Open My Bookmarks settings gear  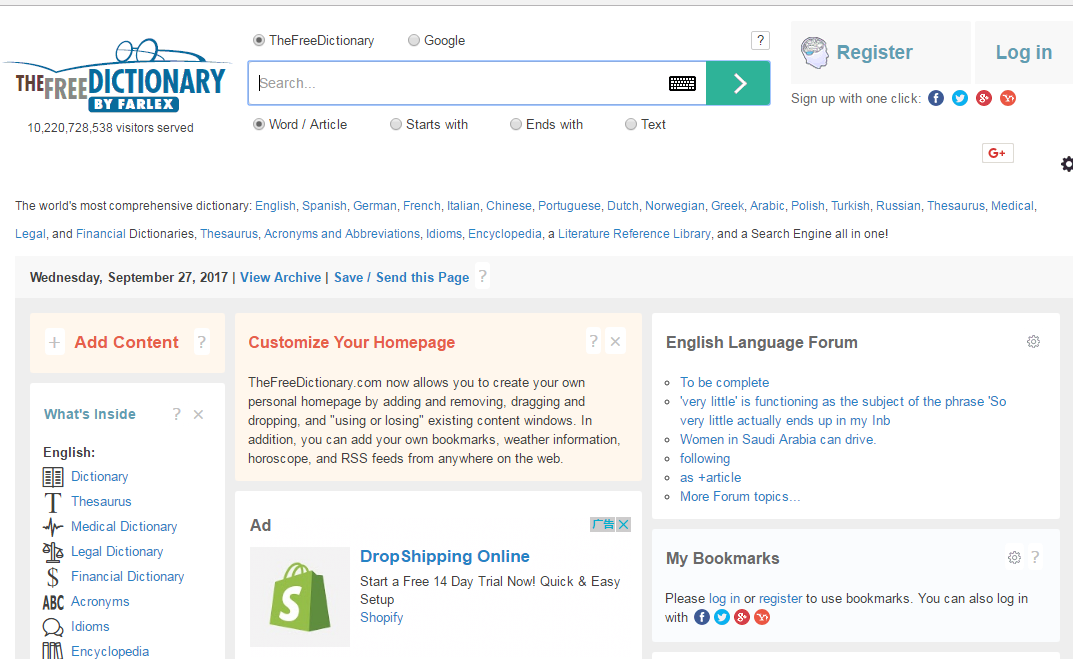(x=1014, y=558)
